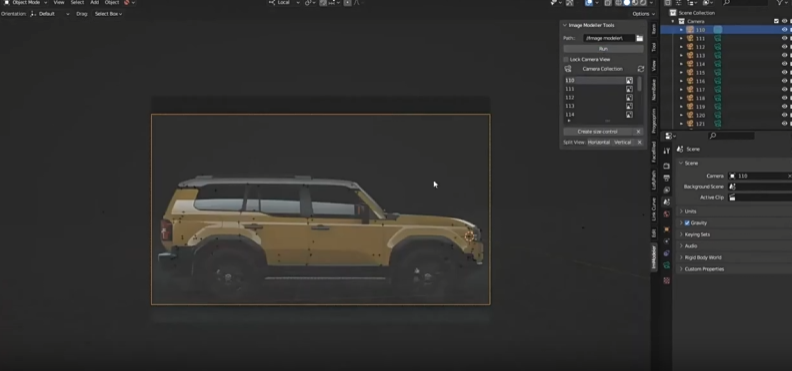Refresh the Camera Collection list

pos(640,69)
